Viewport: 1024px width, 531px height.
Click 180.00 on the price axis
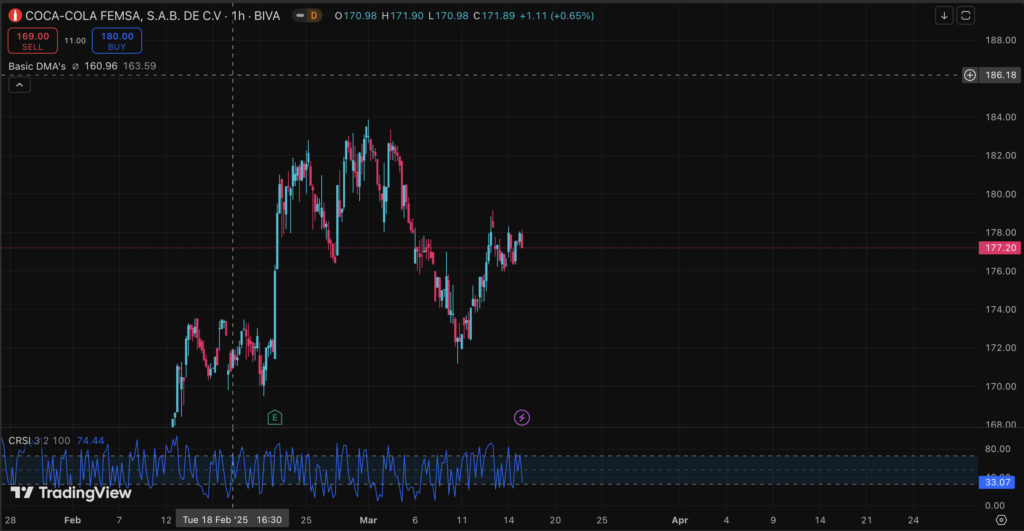pos(1000,194)
